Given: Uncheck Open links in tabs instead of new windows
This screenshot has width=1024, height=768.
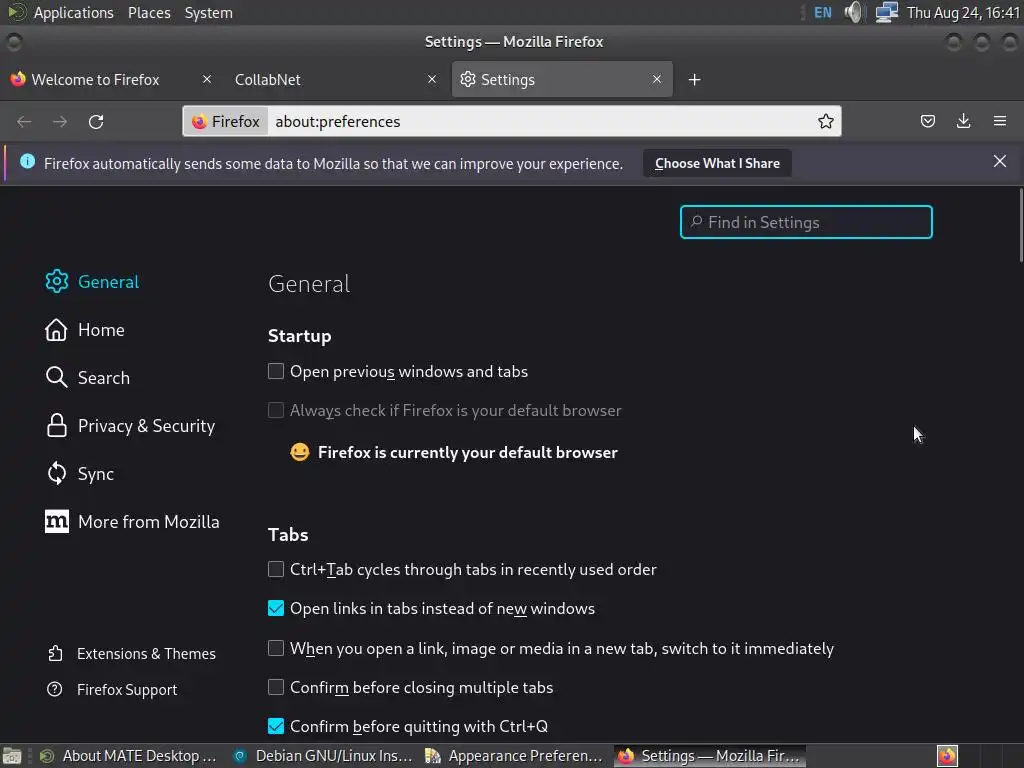Looking at the screenshot, I should [x=276, y=608].
